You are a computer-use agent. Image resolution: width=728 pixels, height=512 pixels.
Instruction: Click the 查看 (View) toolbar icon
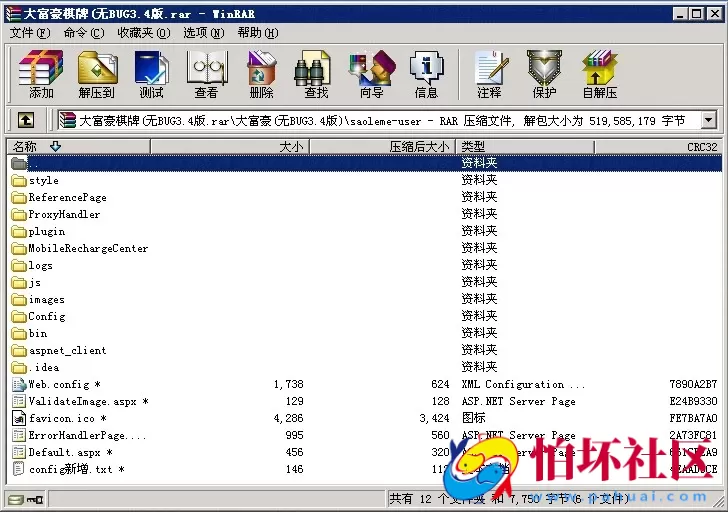pos(206,74)
